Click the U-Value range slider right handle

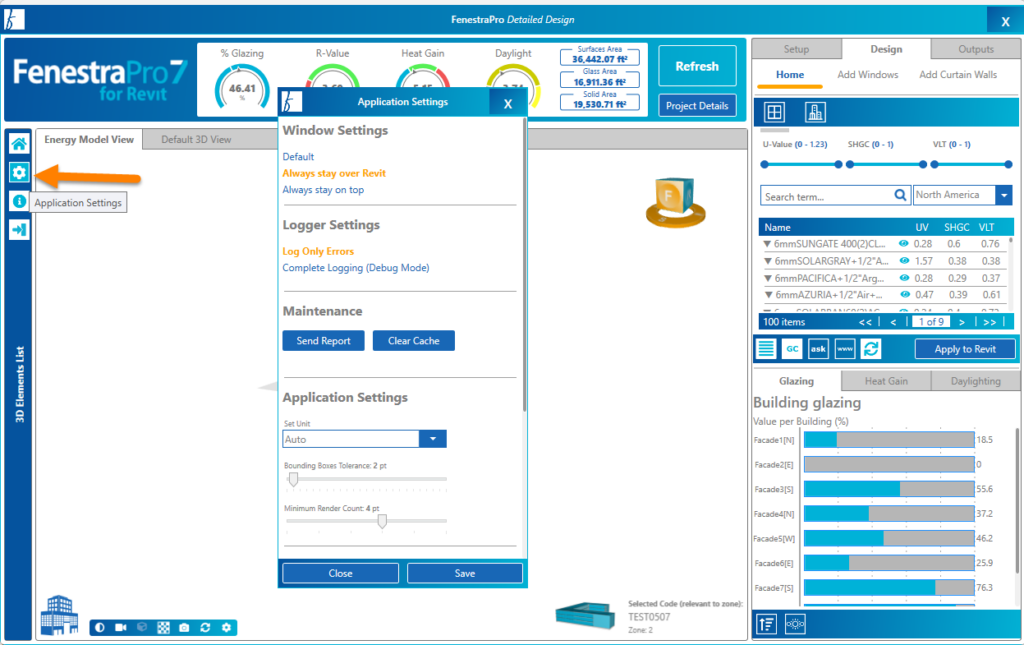838,165
